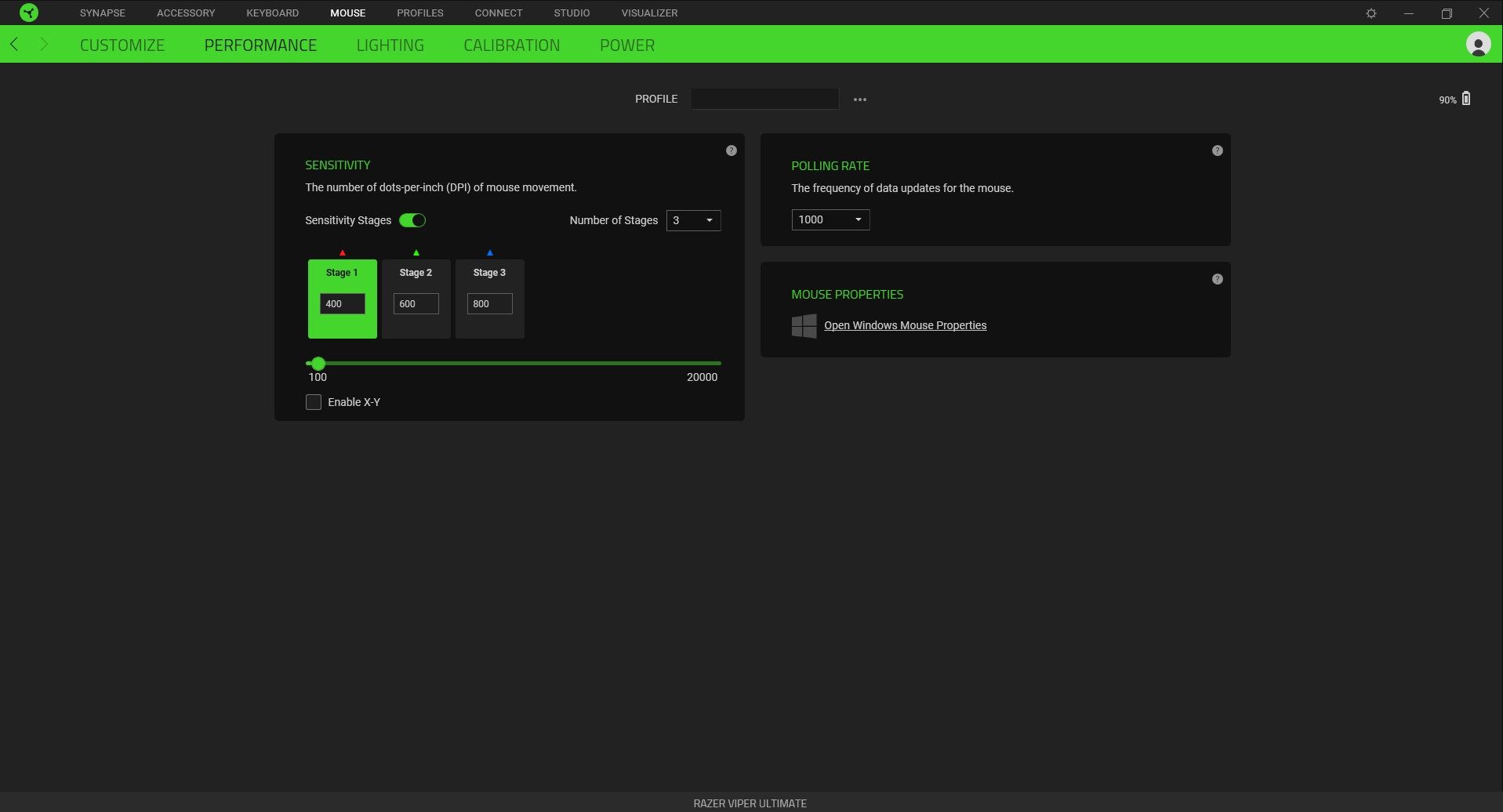1503x812 pixels.
Task: Go to the Calibration tab
Action: pyautogui.click(x=511, y=45)
